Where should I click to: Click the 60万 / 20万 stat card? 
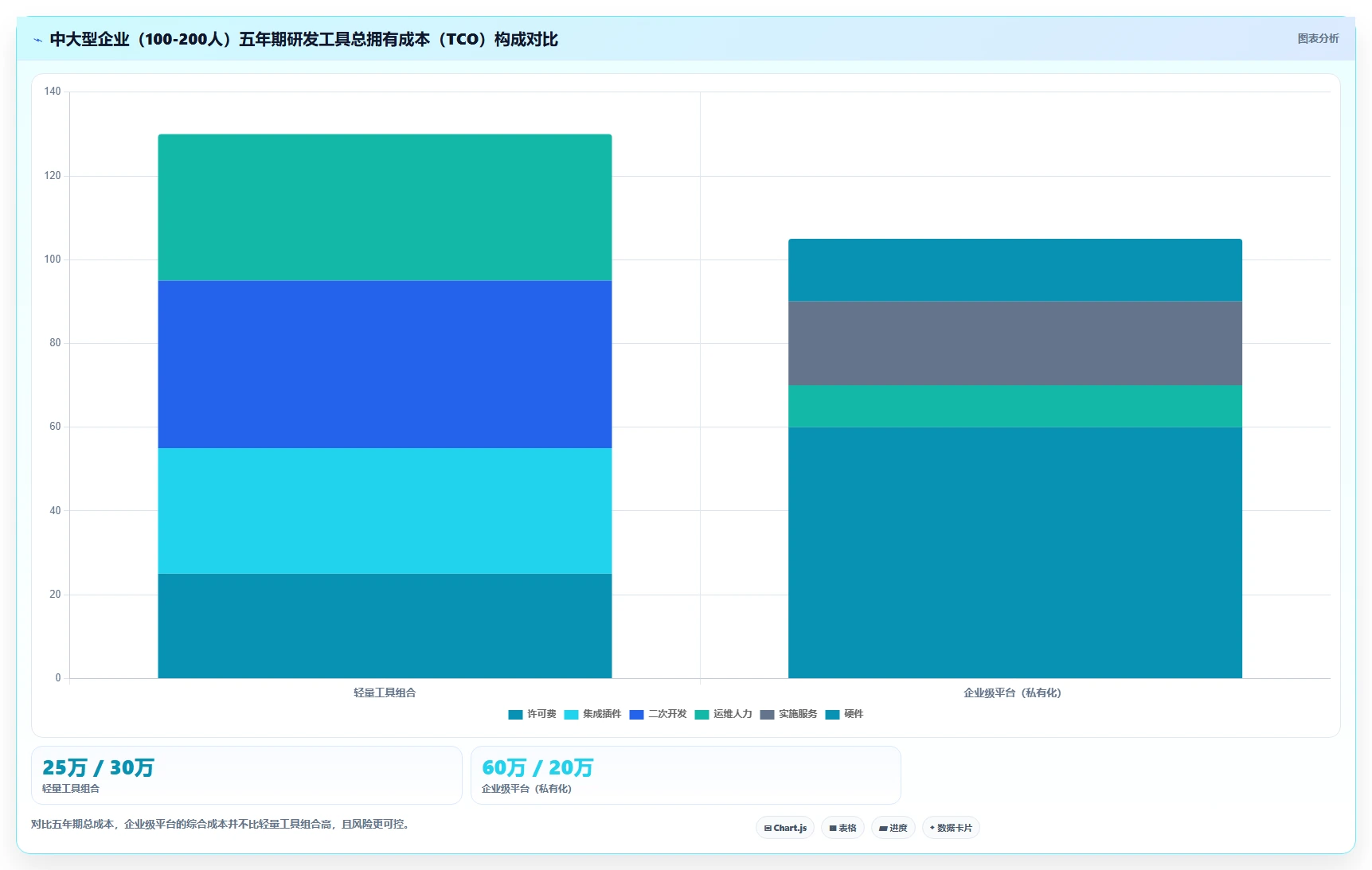point(686,775)
